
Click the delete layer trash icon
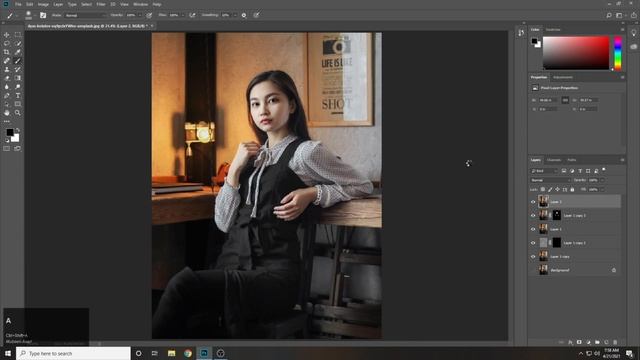point(615,342)
